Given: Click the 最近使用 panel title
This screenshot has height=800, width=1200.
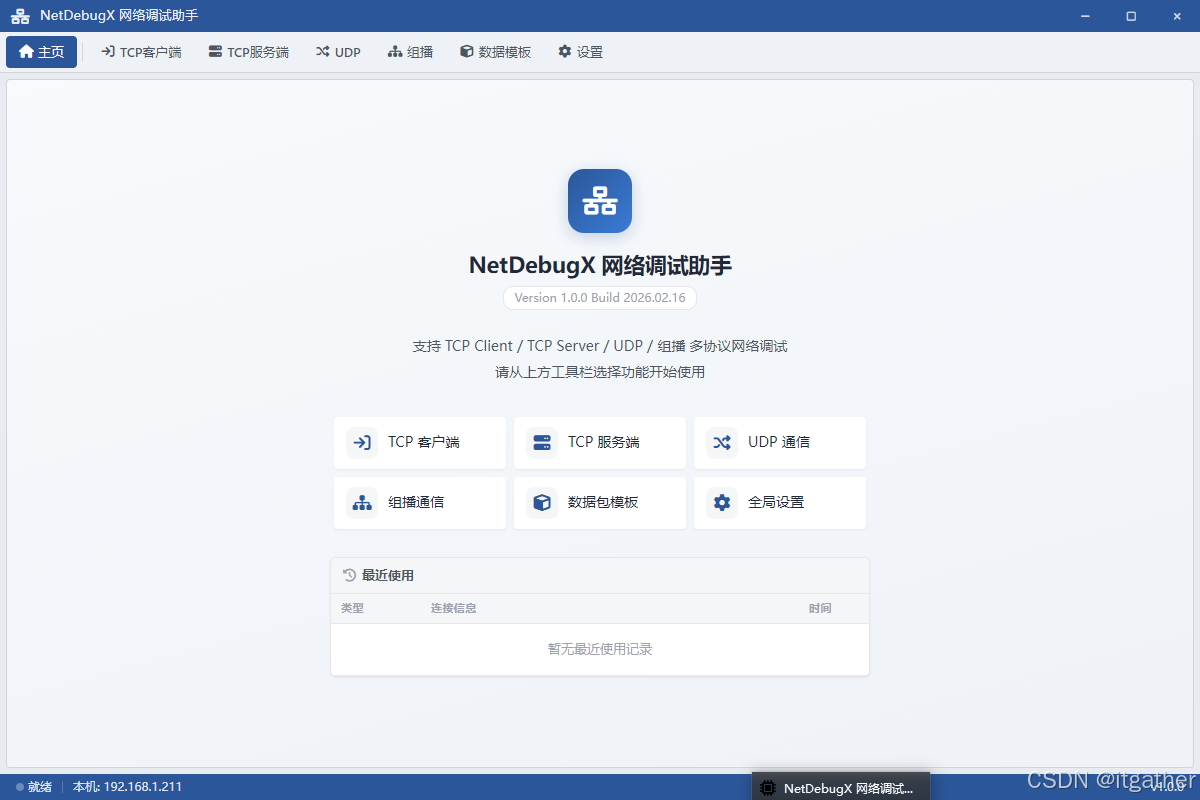Looking at the screenshot, I should (388, 575).
